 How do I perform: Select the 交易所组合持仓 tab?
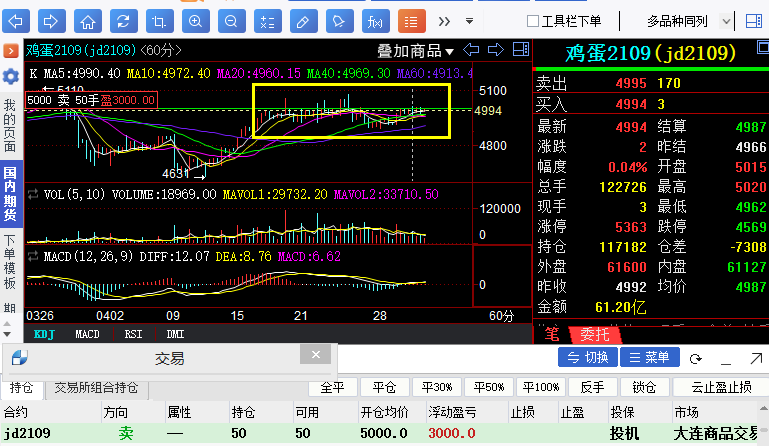(97, 388)
